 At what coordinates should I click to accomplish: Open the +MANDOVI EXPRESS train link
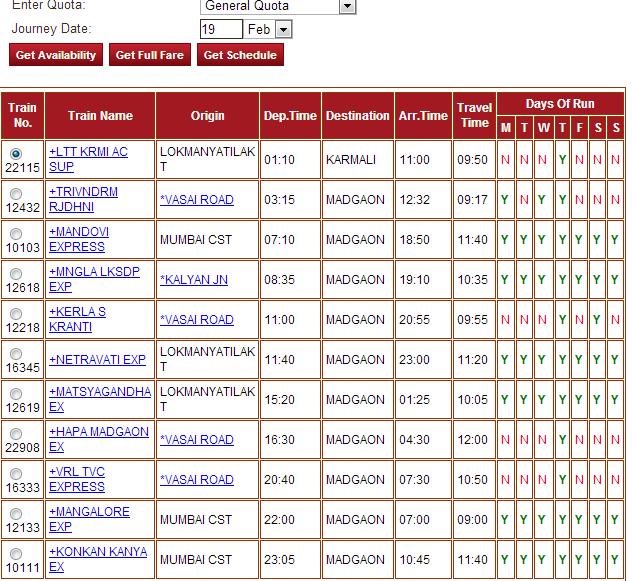tap(79, 239)
